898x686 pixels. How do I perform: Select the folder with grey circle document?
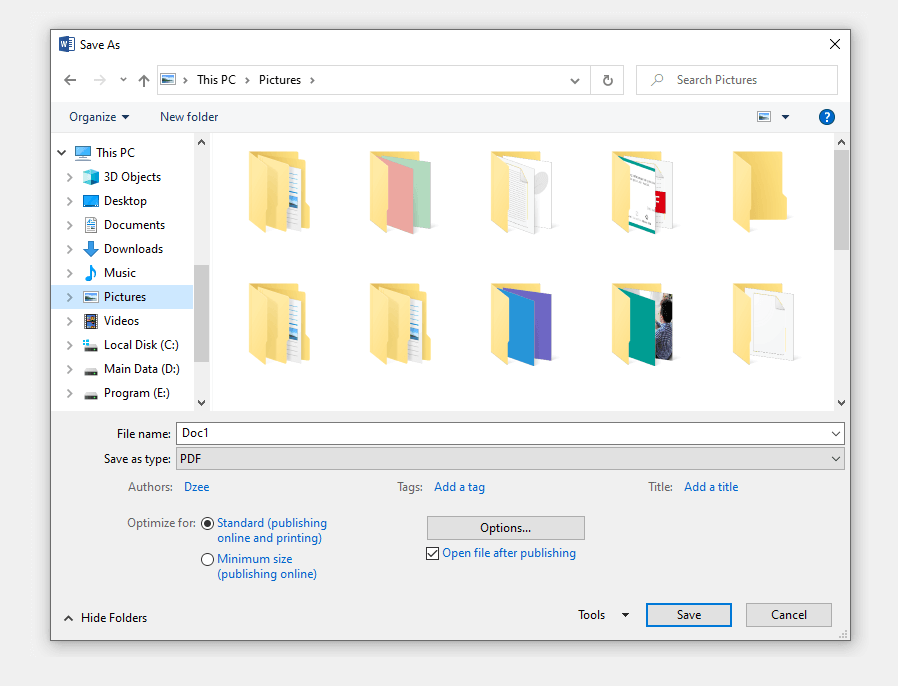pyautogui.click(x=522, y=192)
